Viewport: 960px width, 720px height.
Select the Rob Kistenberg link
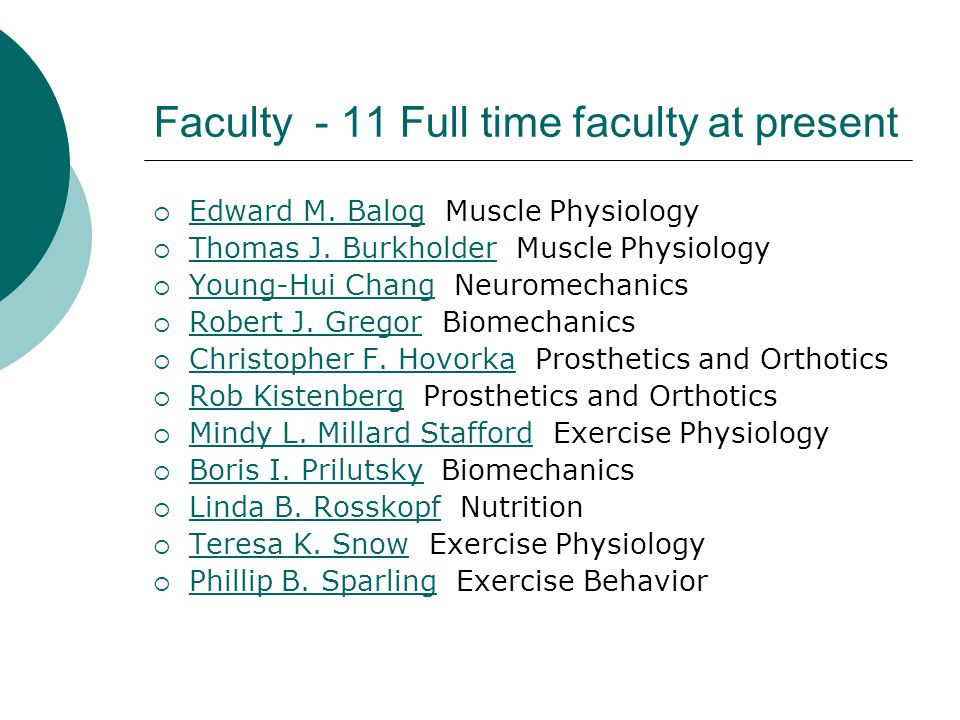click(296, 397)
